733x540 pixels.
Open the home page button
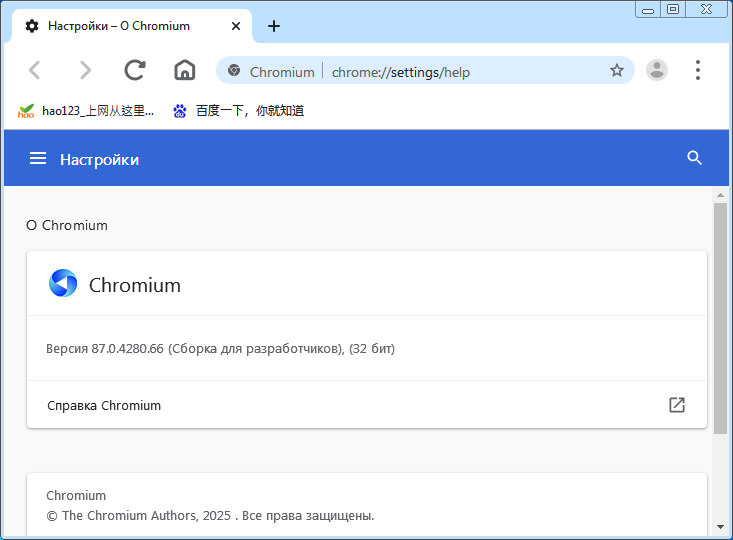click(x=185, y=71)
